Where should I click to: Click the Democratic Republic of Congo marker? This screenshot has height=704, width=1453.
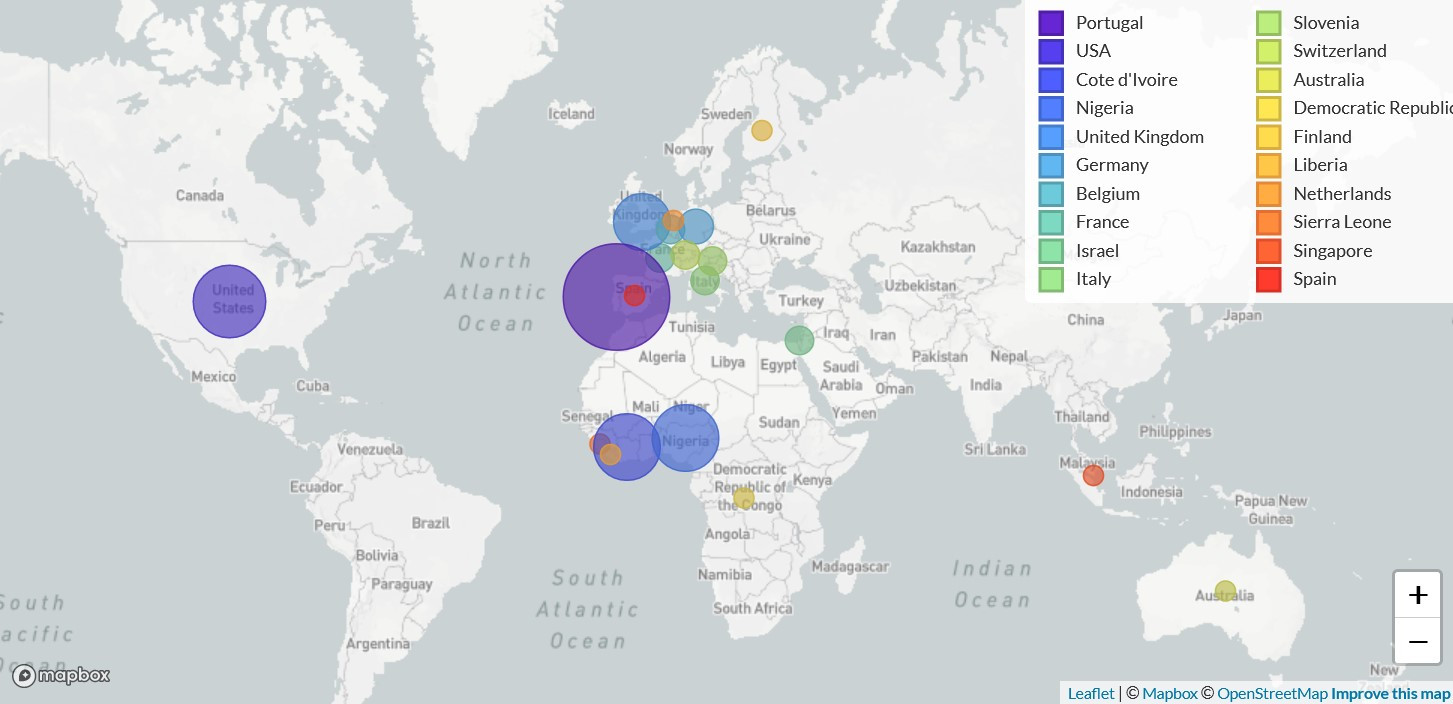[x=743, y=498]
